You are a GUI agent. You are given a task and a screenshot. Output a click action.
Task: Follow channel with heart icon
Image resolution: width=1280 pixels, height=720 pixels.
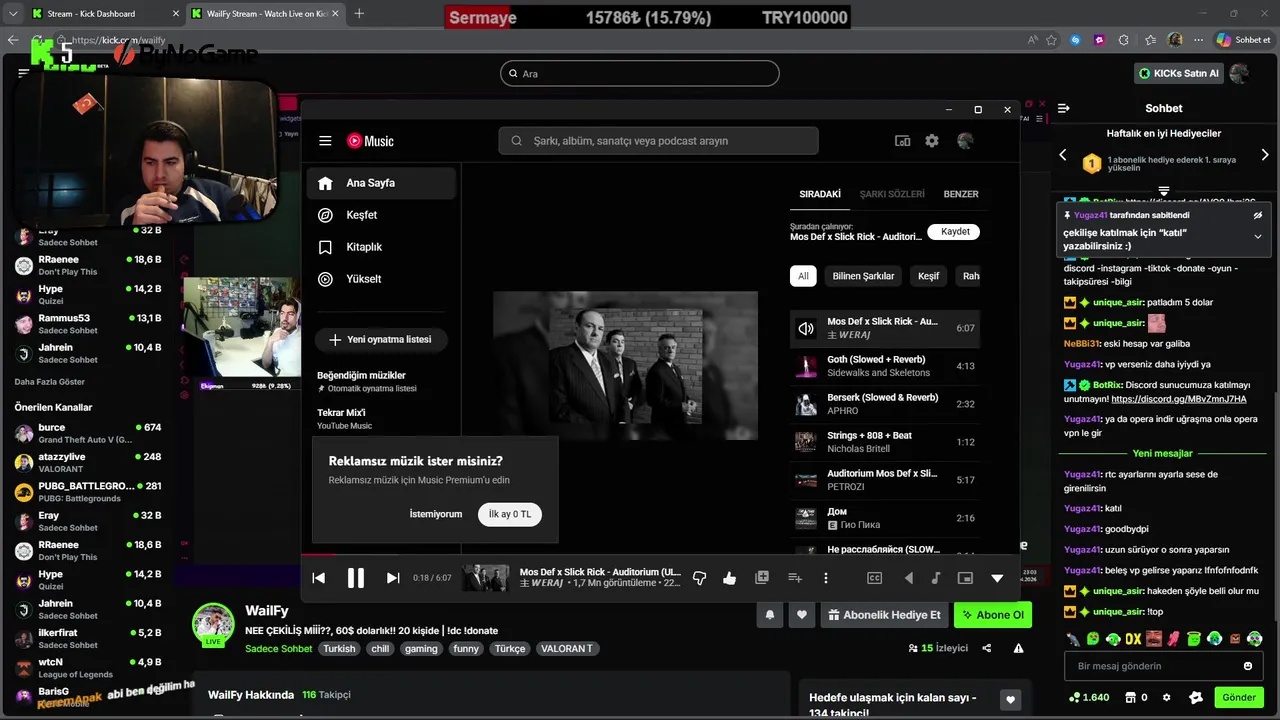801,615
